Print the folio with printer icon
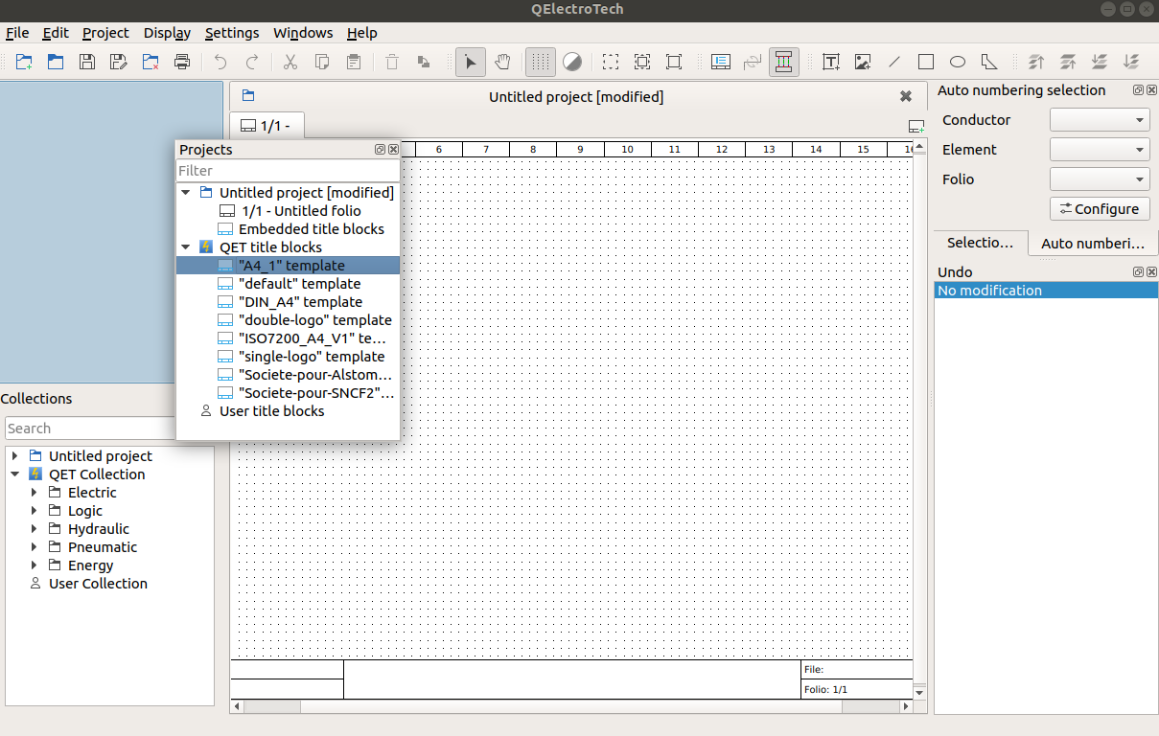 coord(182,62)
